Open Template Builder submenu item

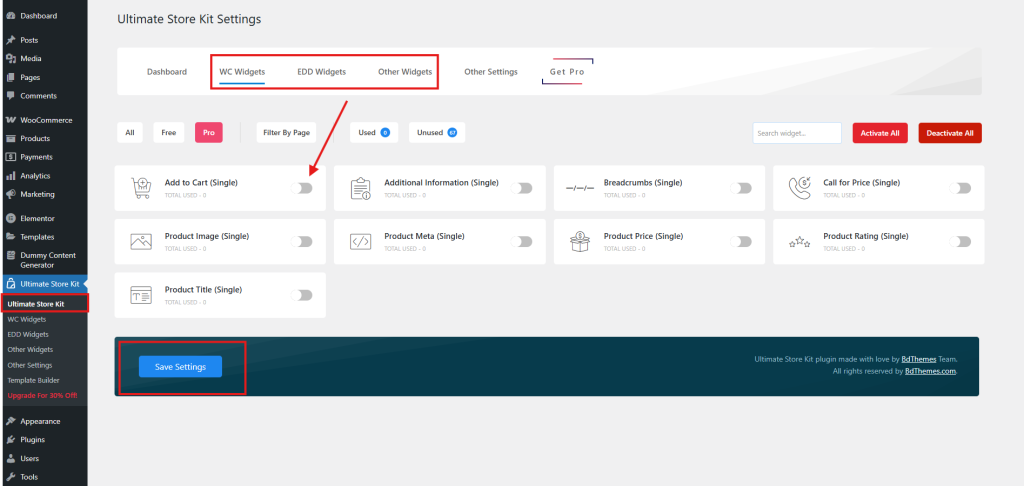pyautogui.click(x=34, y=380)
